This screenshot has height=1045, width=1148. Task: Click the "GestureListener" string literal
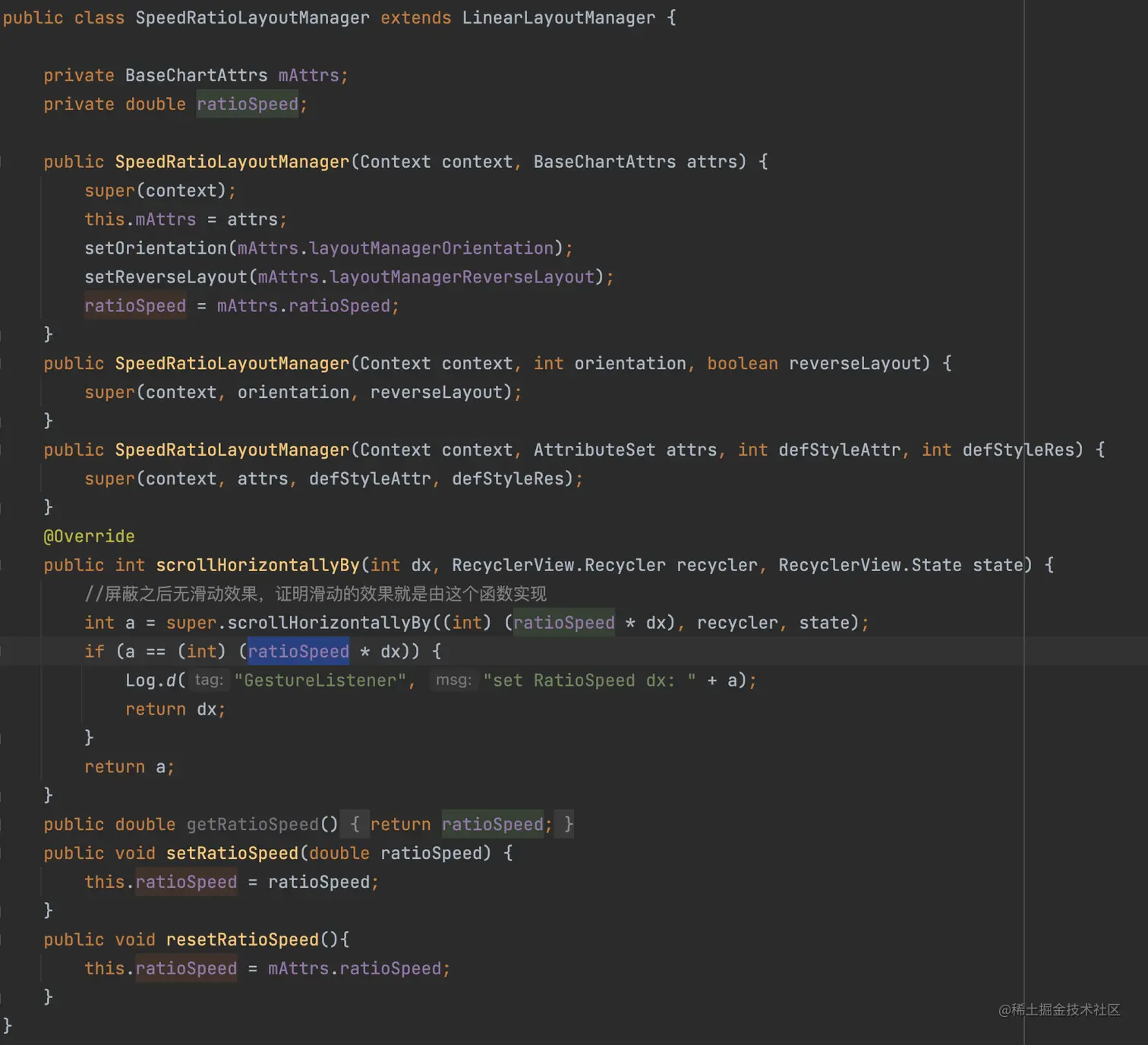pos(320,680)
